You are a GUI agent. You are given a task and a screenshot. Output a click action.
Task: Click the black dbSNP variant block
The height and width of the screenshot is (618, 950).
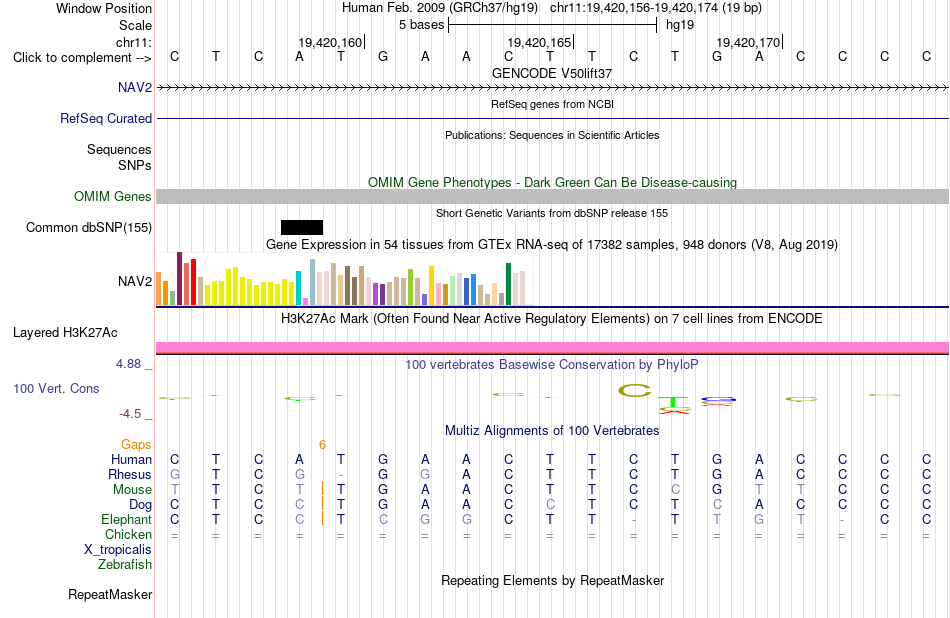pyautogui.click(x=302, y=227)
